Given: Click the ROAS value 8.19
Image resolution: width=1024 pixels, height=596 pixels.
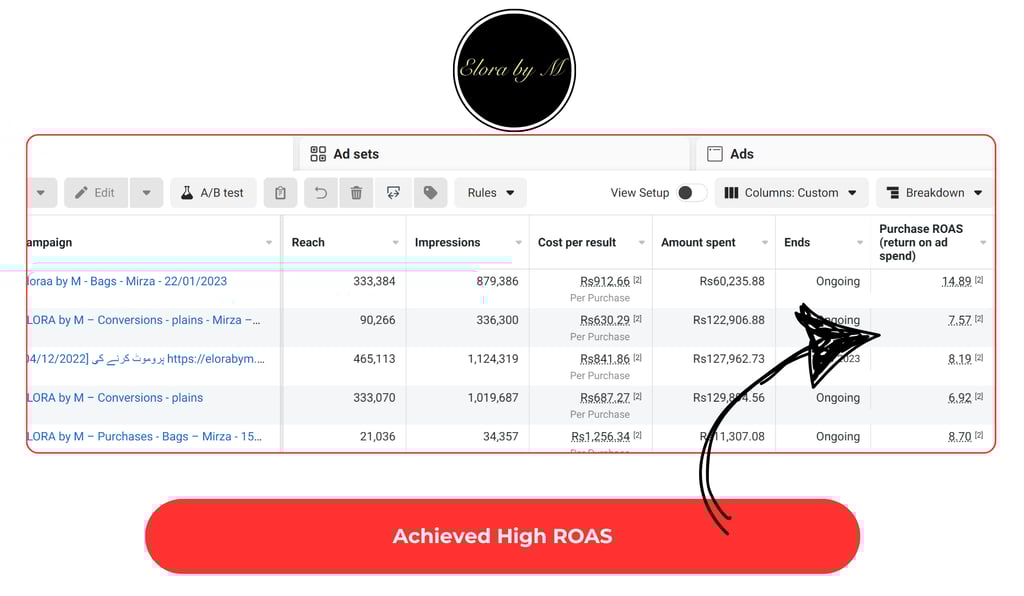Looking at the screenshot, I should [x=959, y=358].
